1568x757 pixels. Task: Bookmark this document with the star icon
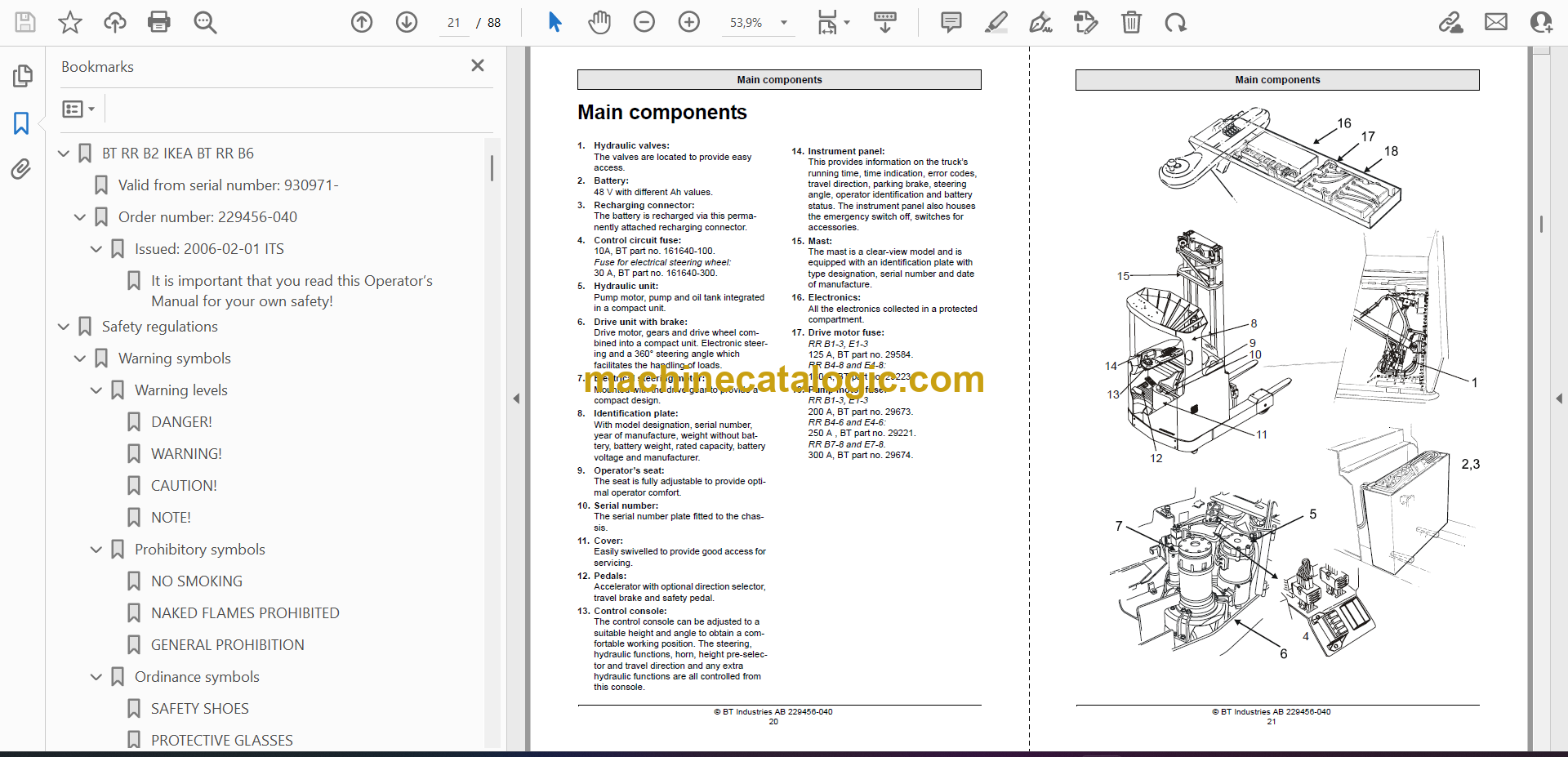pyautogui.click(x=70, y=22)
